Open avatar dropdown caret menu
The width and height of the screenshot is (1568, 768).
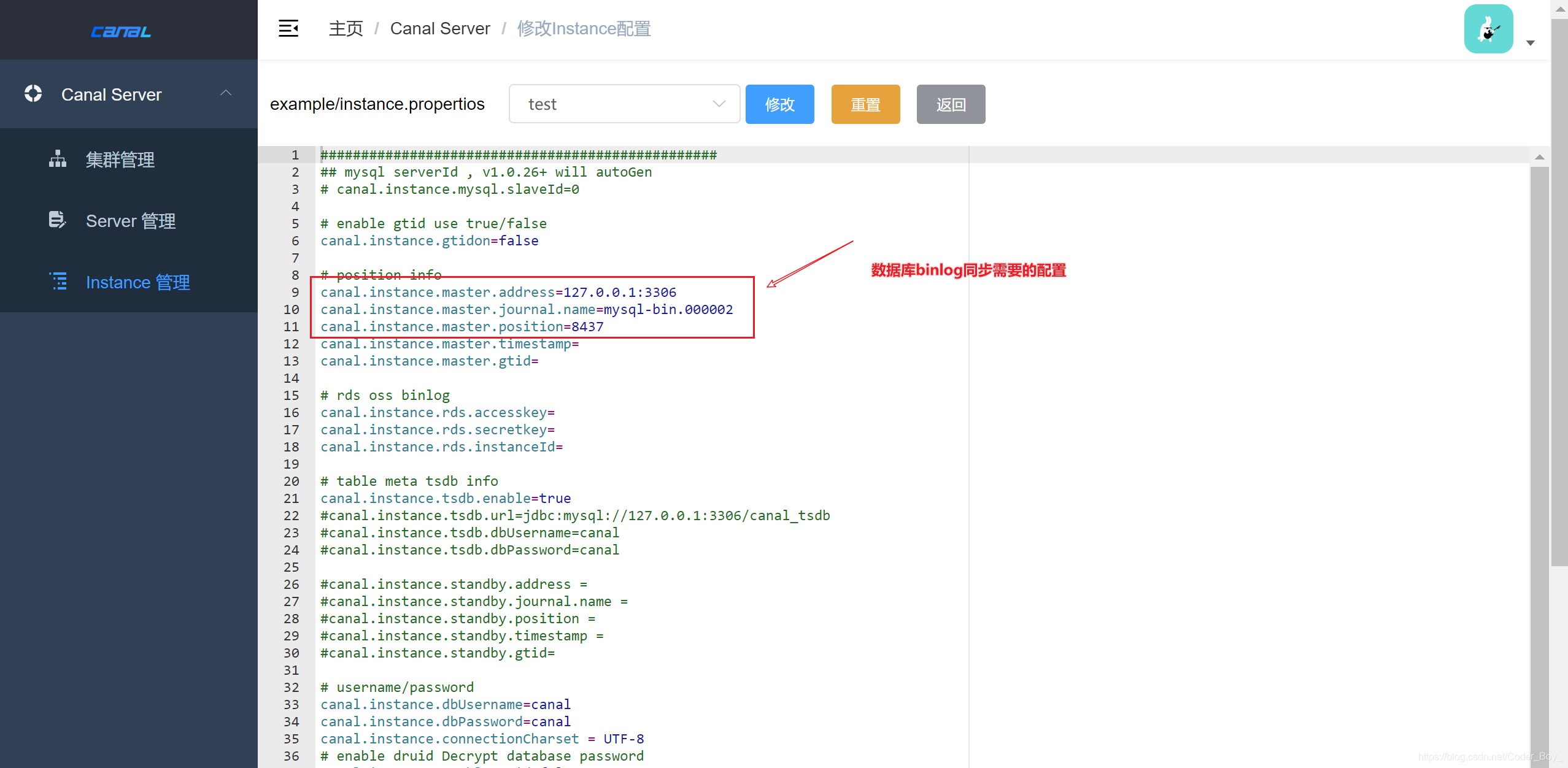point(1530,43)
